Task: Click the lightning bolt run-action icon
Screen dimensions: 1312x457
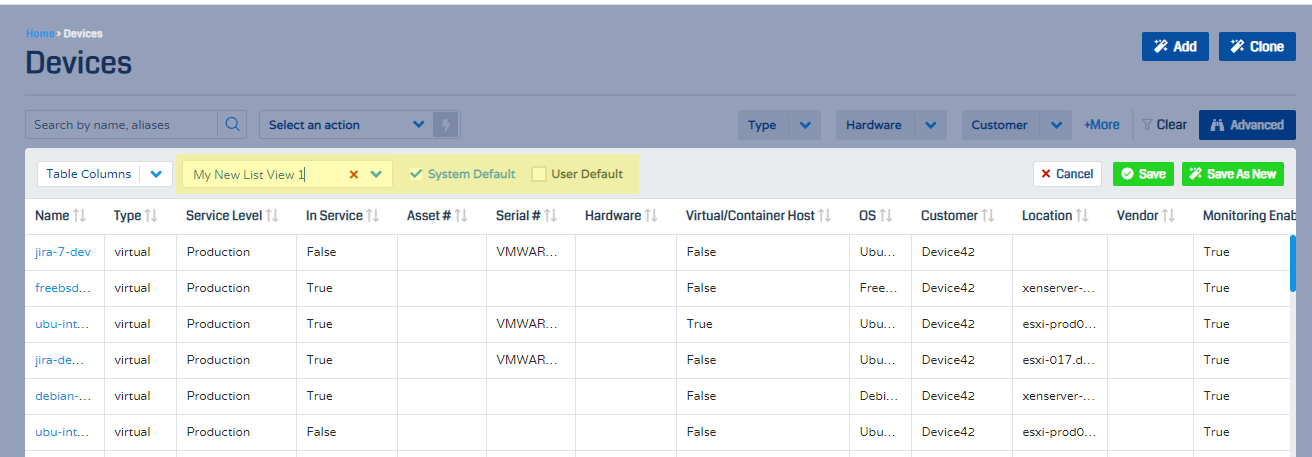Action: [447, 125]
